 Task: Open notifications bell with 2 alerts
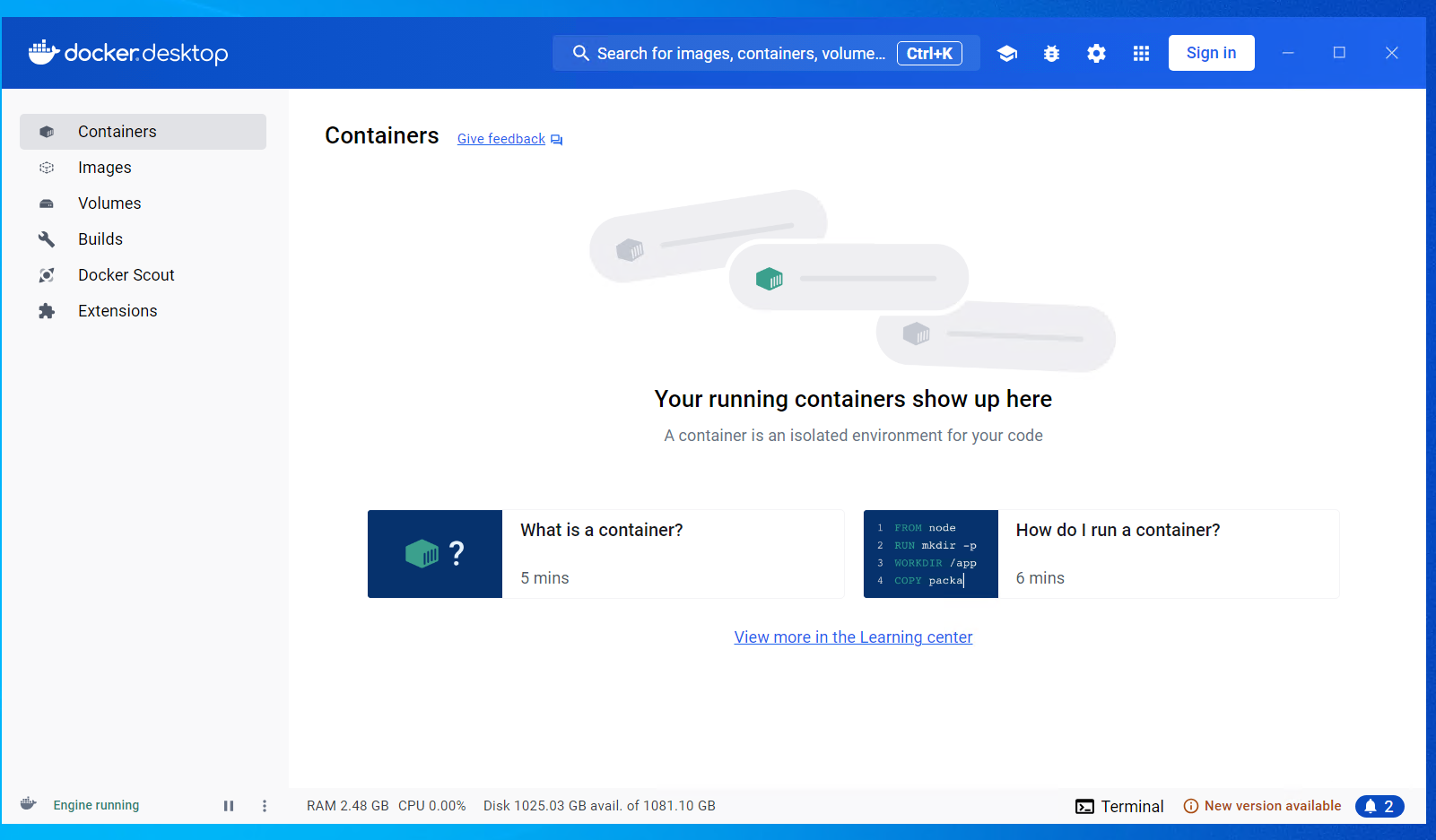[x=1379, y=806]
